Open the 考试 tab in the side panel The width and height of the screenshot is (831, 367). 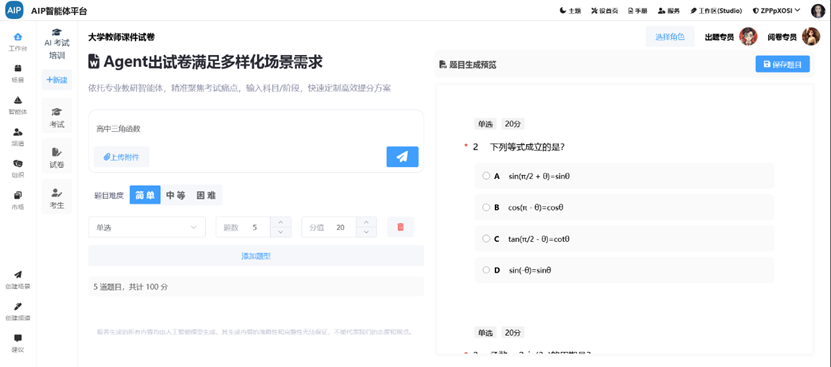click(x=57, y=117)
